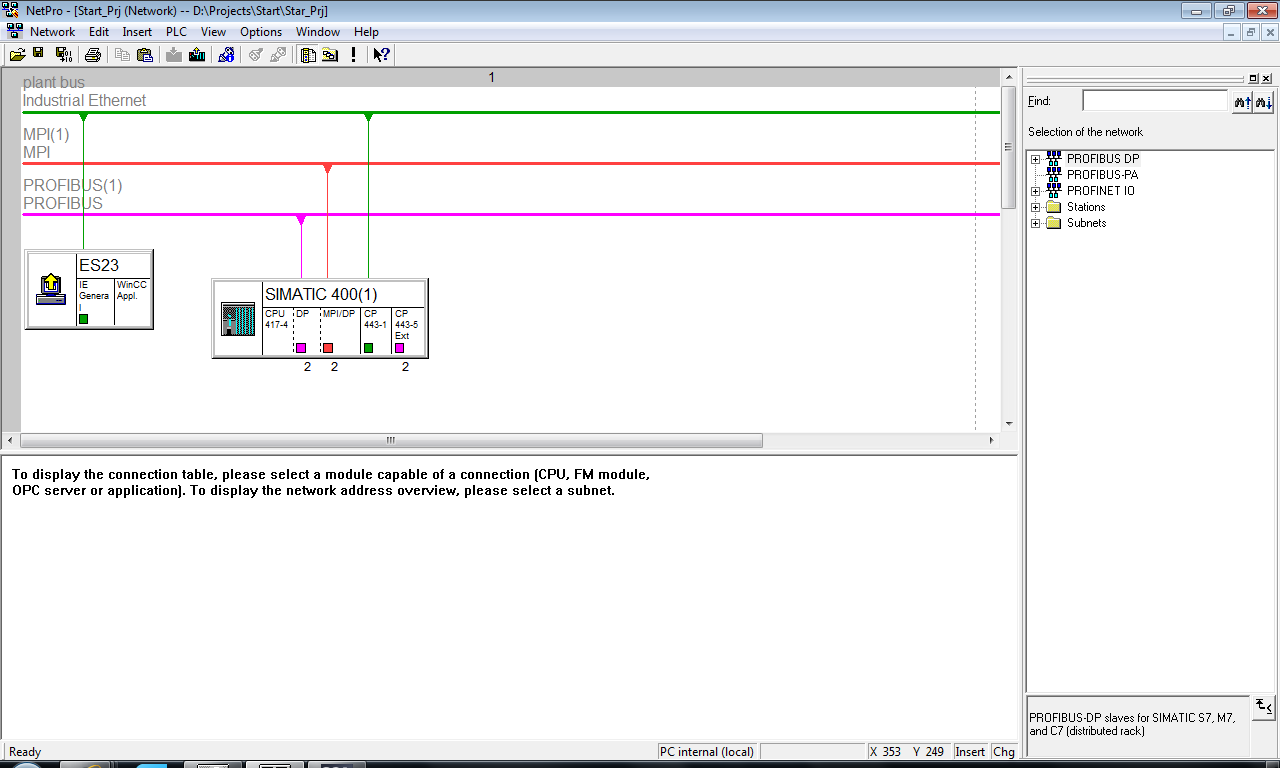Select the SIMATIC 400(1) rack icon
The height and width of the screenshot is (768, 1280).
[237, 319]
